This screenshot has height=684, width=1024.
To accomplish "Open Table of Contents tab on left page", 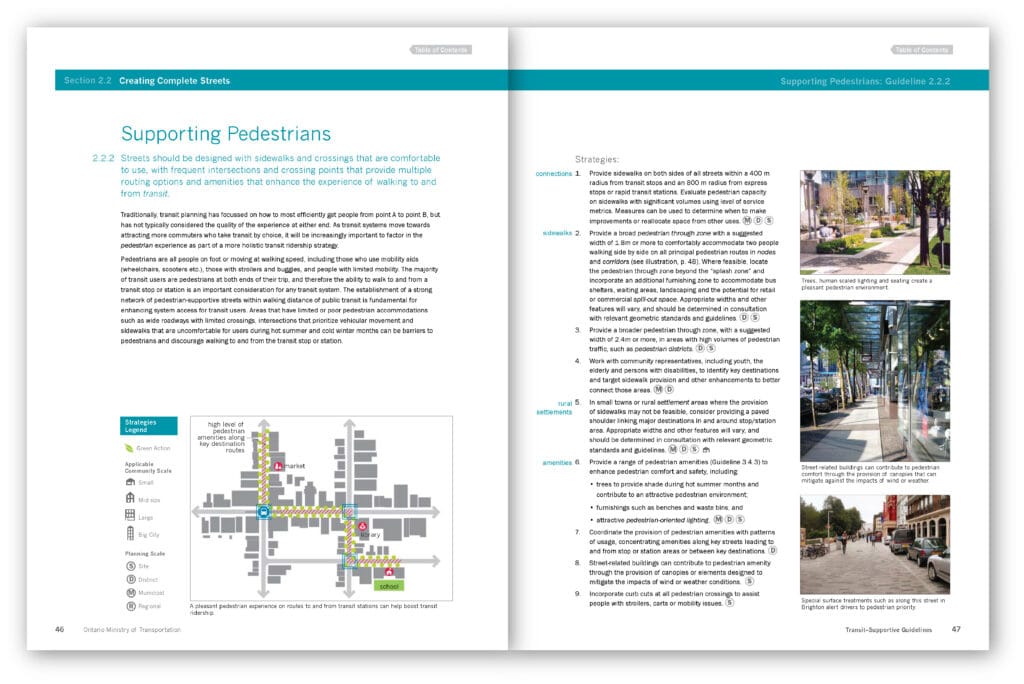I will pos(440,49).
